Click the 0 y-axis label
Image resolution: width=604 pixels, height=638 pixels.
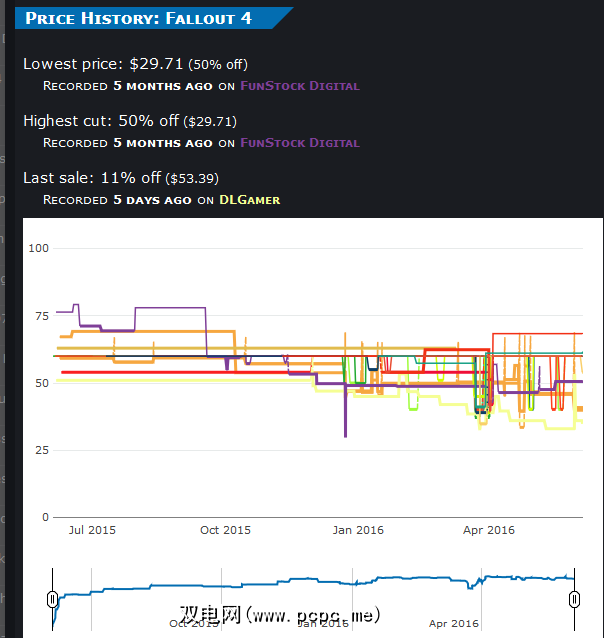46,518
